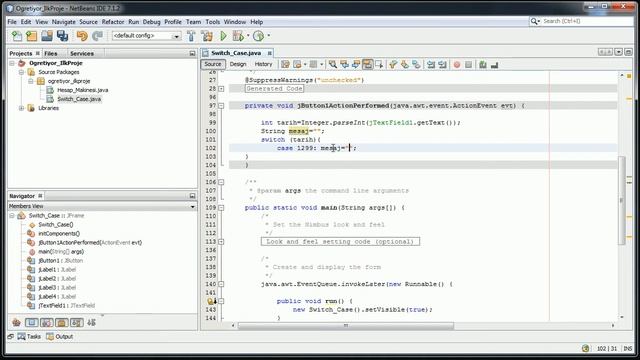This screenshot has height=360, width=640.
Task: Toggle a bookmark on the current line
Action: click(416, 64)
